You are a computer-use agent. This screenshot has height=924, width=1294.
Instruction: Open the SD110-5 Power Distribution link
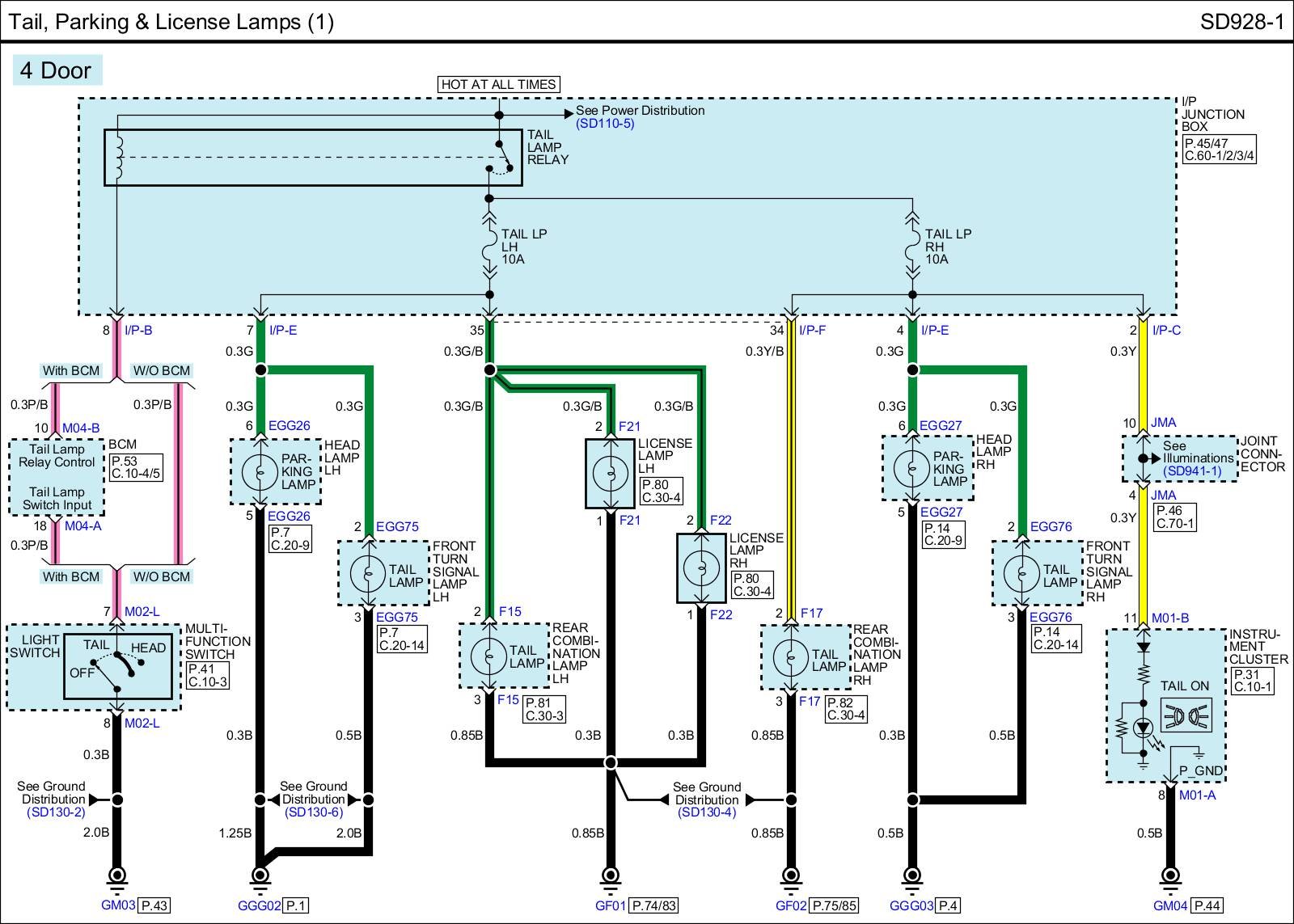click(605, 124)
